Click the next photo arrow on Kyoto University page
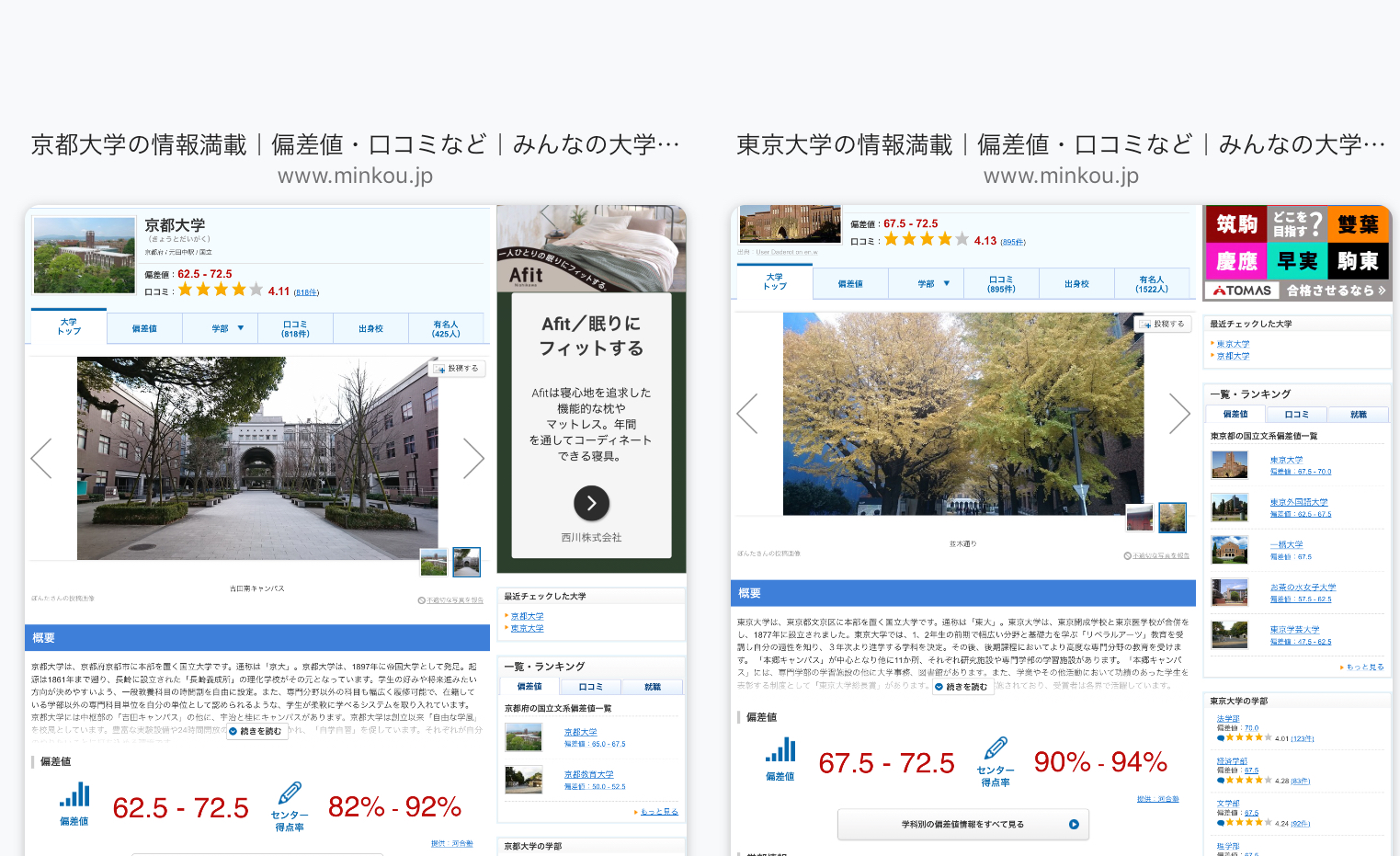1400x856 pixels. (473, 458)
